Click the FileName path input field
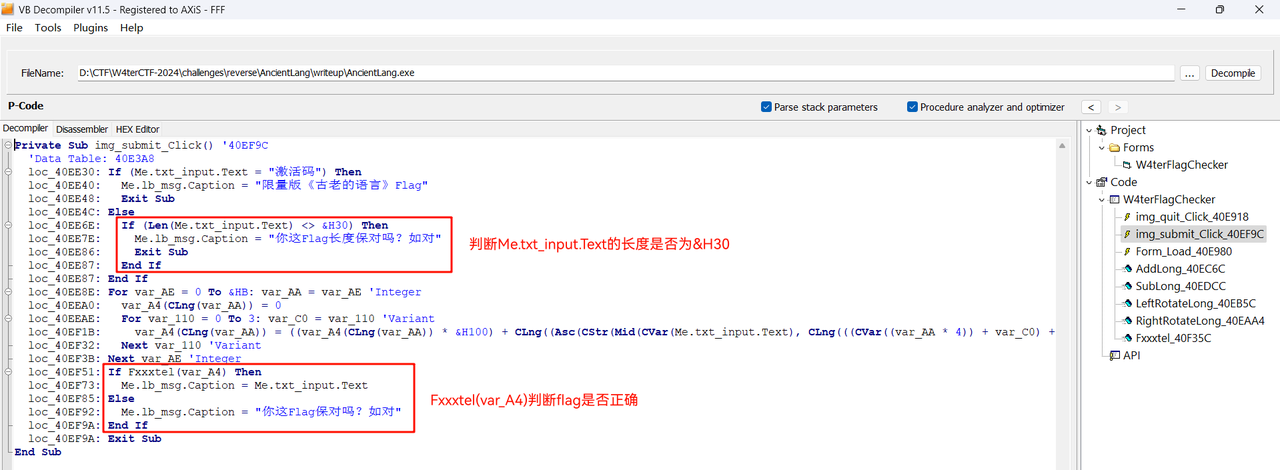Image resolution: width=1280 pixels, height=470 pixels. [625, 73]
